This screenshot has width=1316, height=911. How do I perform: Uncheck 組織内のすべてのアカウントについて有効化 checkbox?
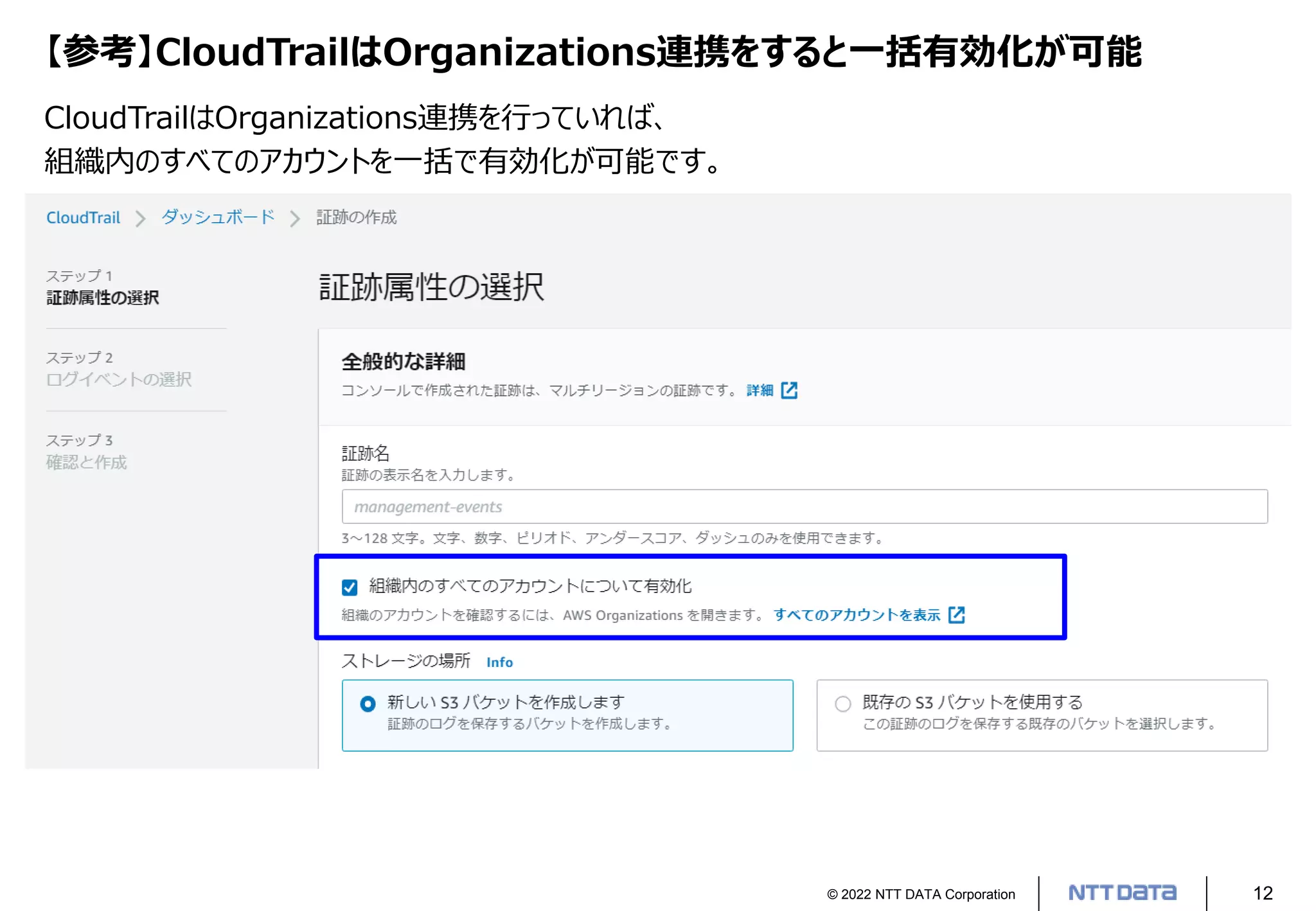(350, 587)
